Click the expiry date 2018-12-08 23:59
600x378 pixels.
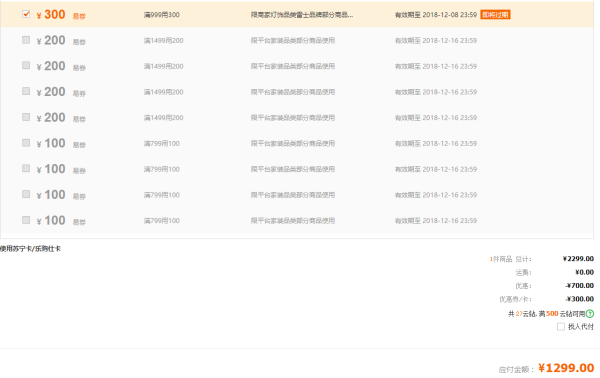coord(450,15)
